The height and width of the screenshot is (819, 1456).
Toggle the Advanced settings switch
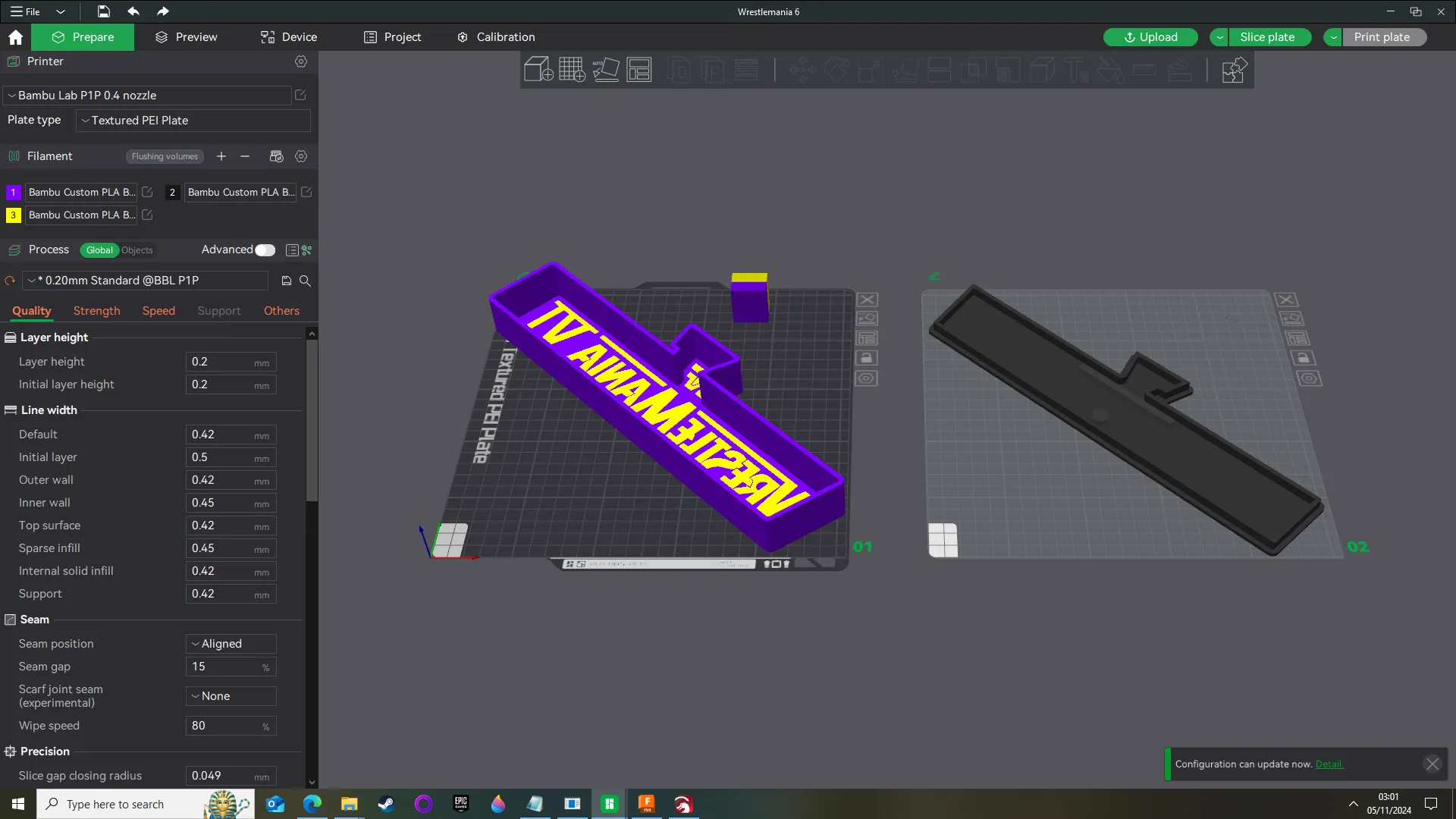[x=265, y=250]
